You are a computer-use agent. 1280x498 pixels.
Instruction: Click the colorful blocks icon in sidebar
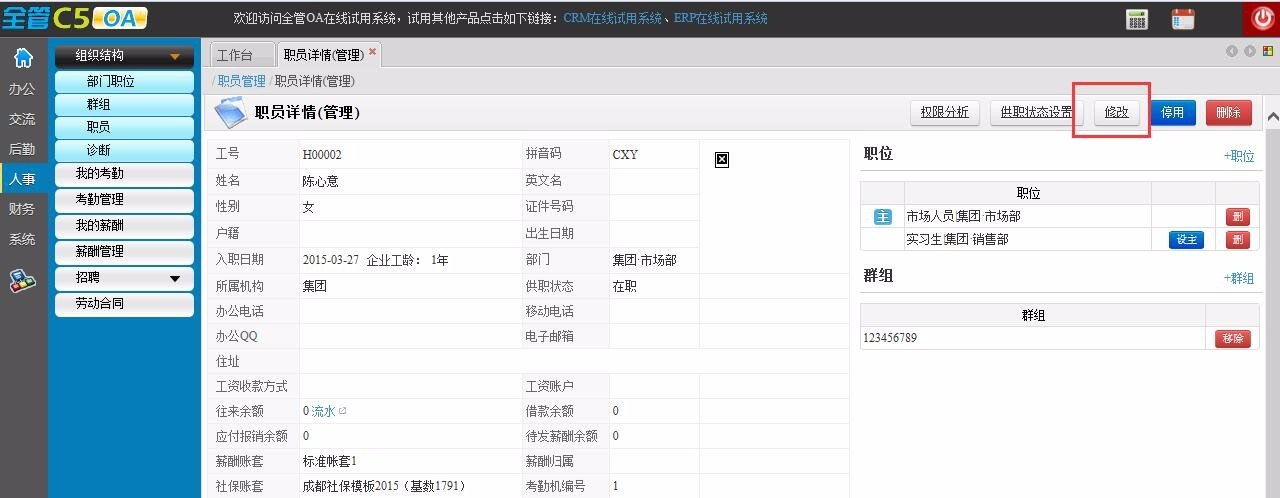click(x=22, y=282)
